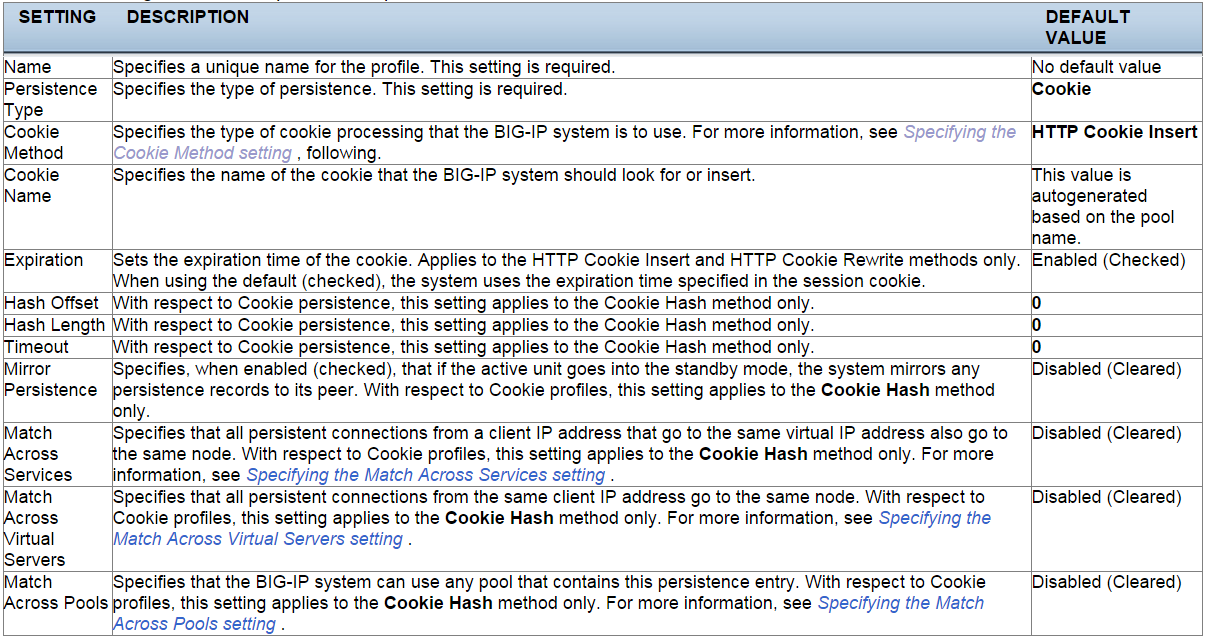This screenshot has width=1206, height=637.
Task: Select the bold Cookie default value cell
Action: click(x=1061, y=89)
